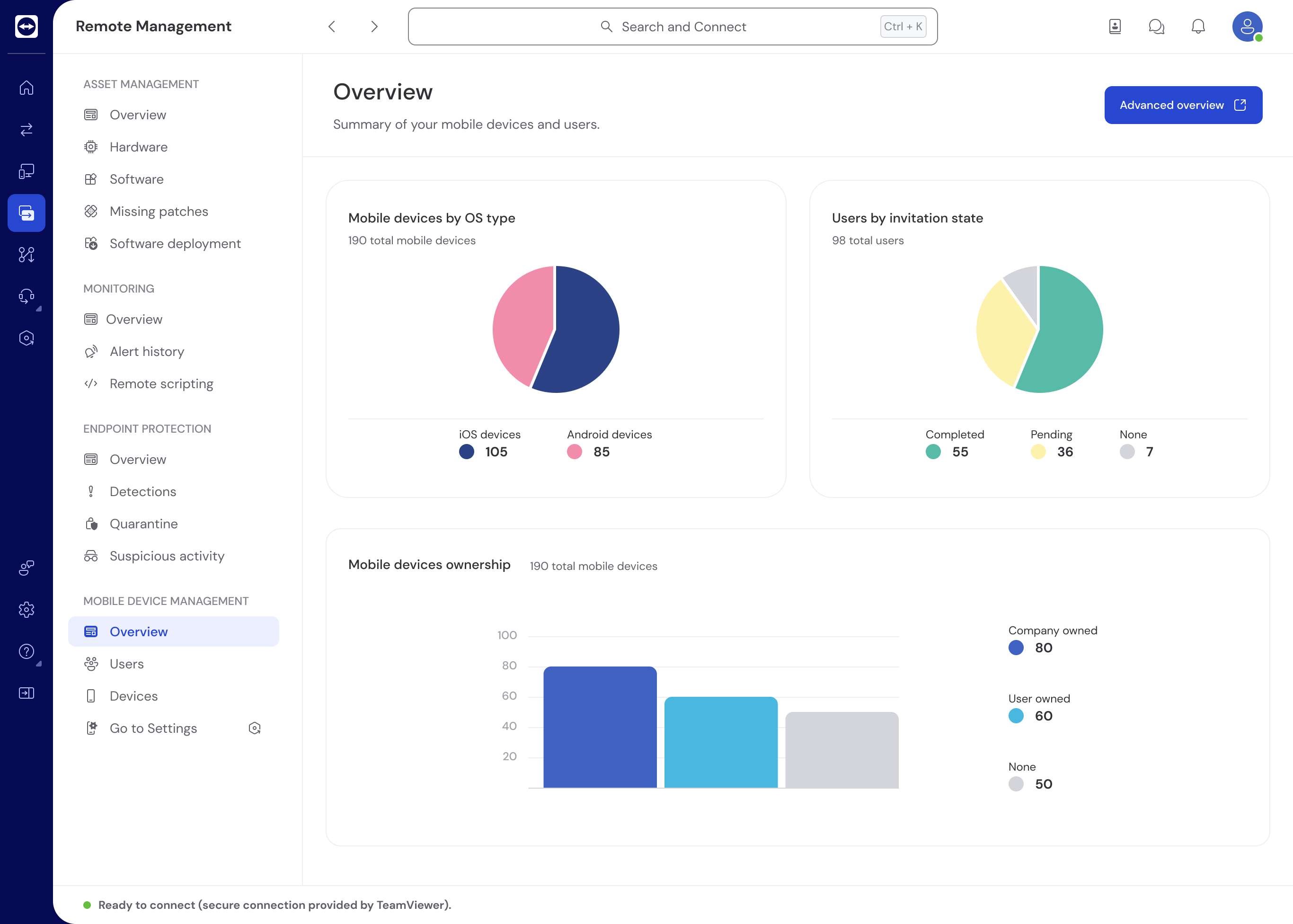
Task: Select the connections transfer-arrows sidebar icon
Action: click(26, 130)
